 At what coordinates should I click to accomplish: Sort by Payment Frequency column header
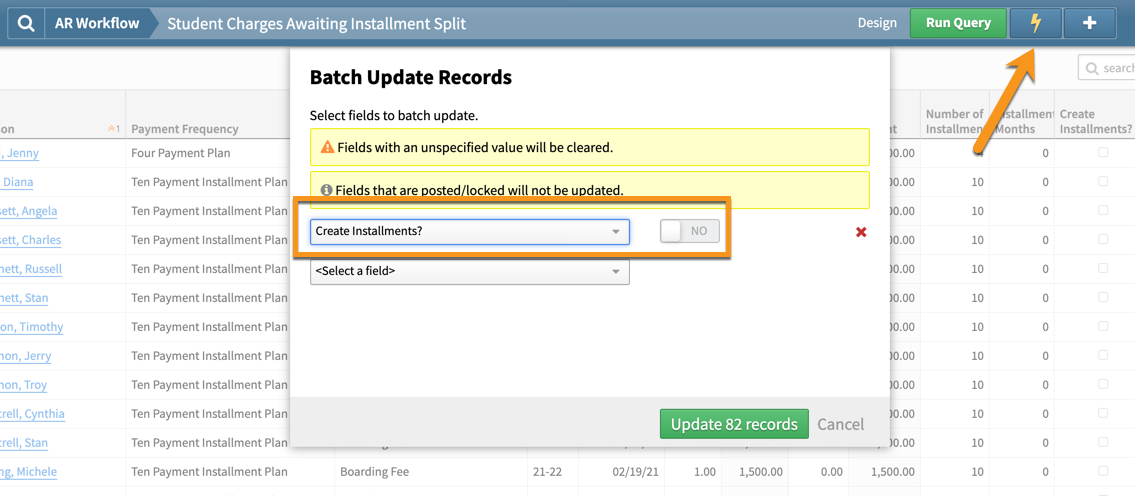pyautogui.click(x=185, y=129)
